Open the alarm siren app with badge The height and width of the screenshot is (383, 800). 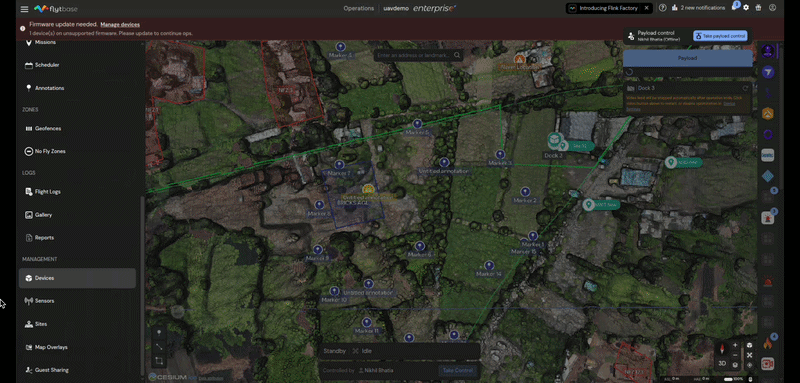[x=767, y=218]
